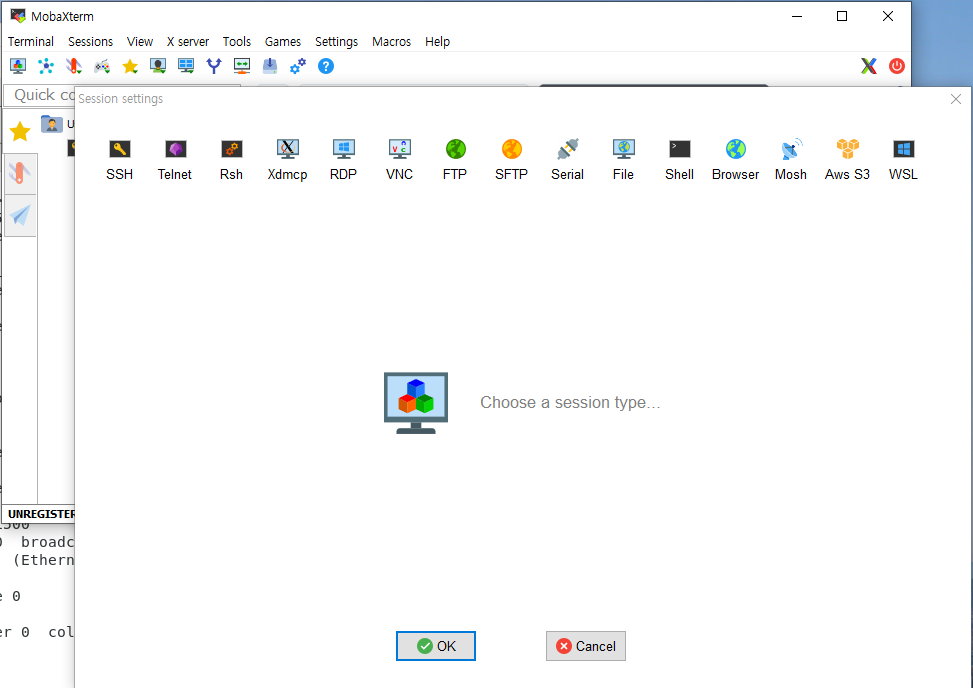Select the Xdmcp session type
The height and width of the screenshot is (688, 973).
click(287, 159)
